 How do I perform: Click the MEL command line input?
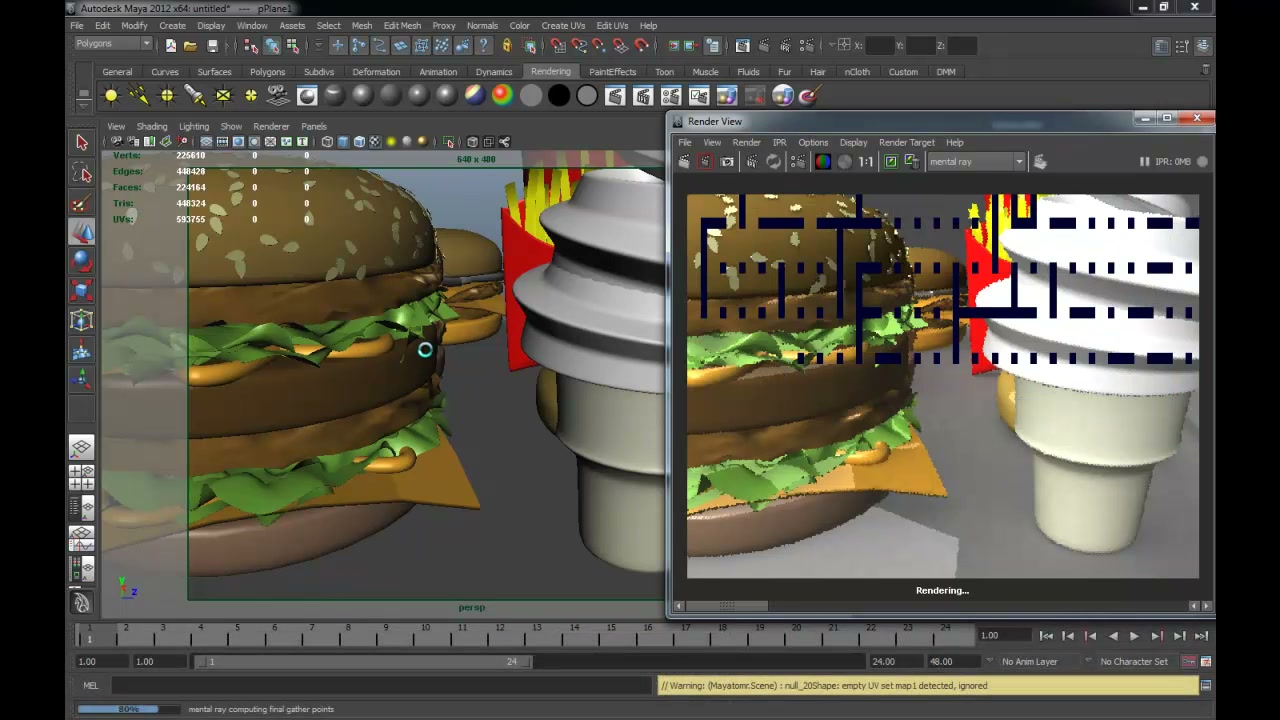tap(381, 686)
